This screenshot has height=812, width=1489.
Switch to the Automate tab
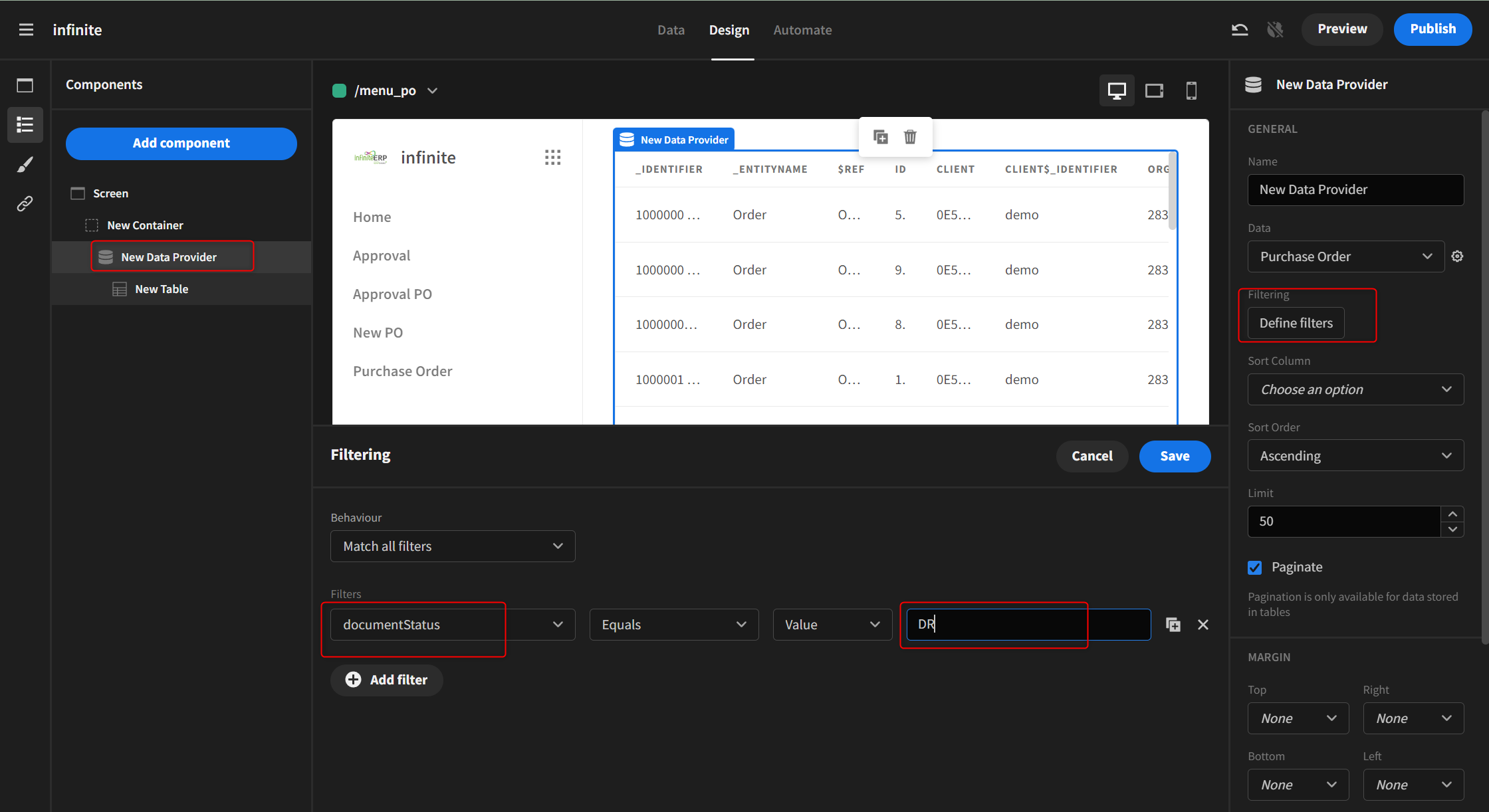tap(802, 30)
